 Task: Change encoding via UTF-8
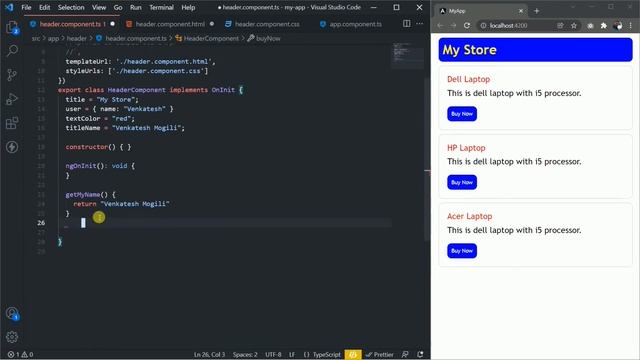(x=273, y=354)
